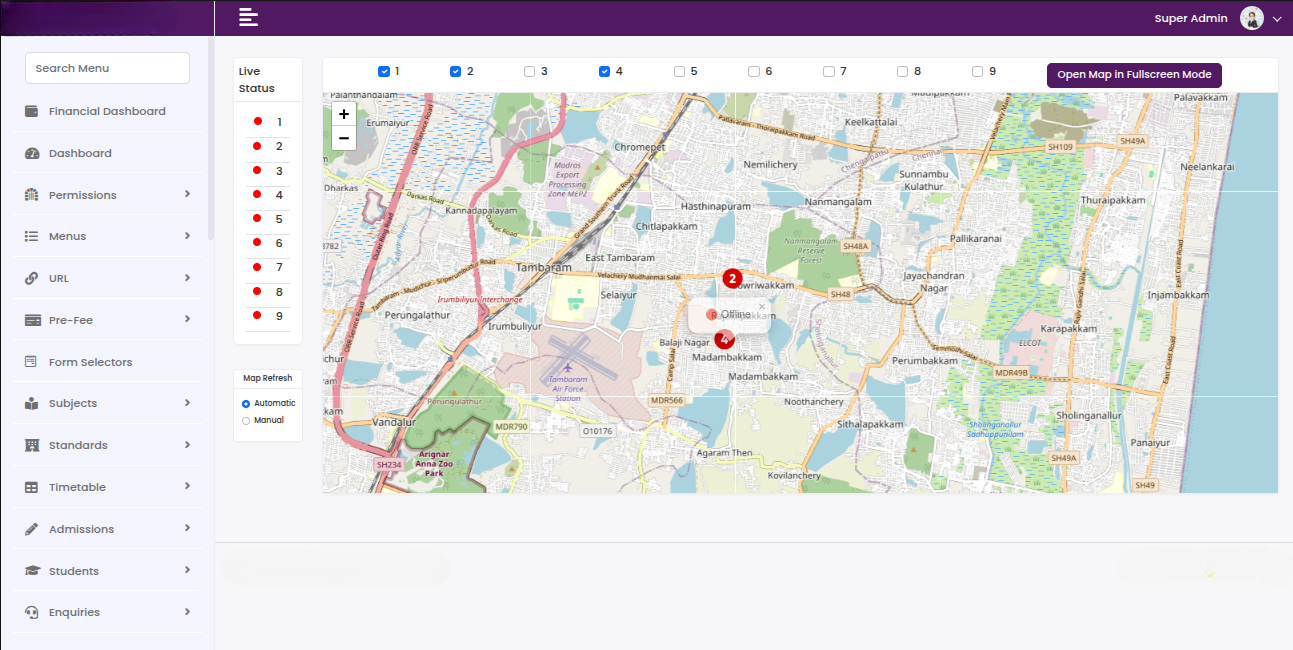Click the Menus list icon

click(x=31, y=236)
